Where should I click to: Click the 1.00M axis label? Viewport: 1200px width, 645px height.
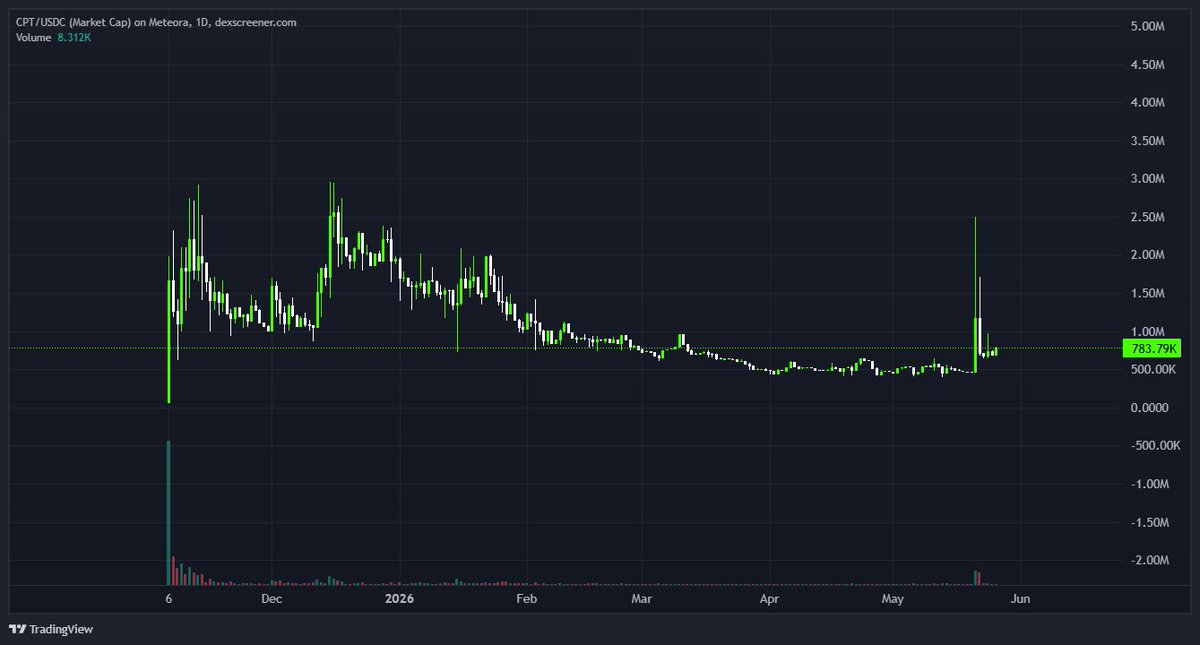click(1148, 331)
